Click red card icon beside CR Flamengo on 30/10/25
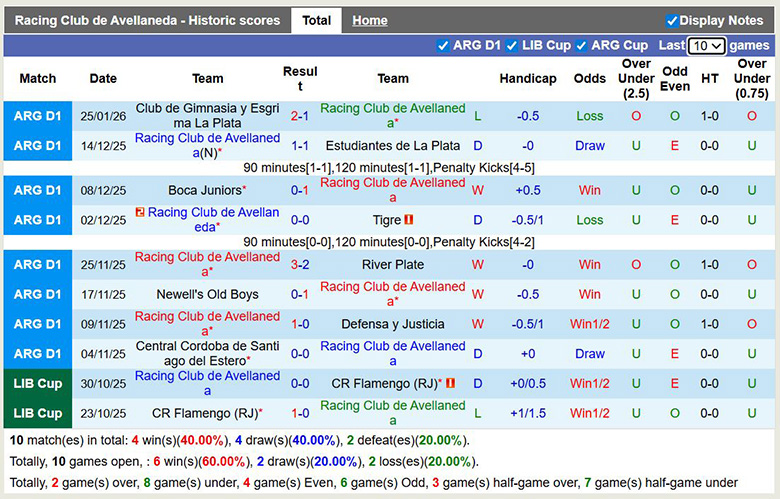 pyautogui.click(x=450, y=383)
